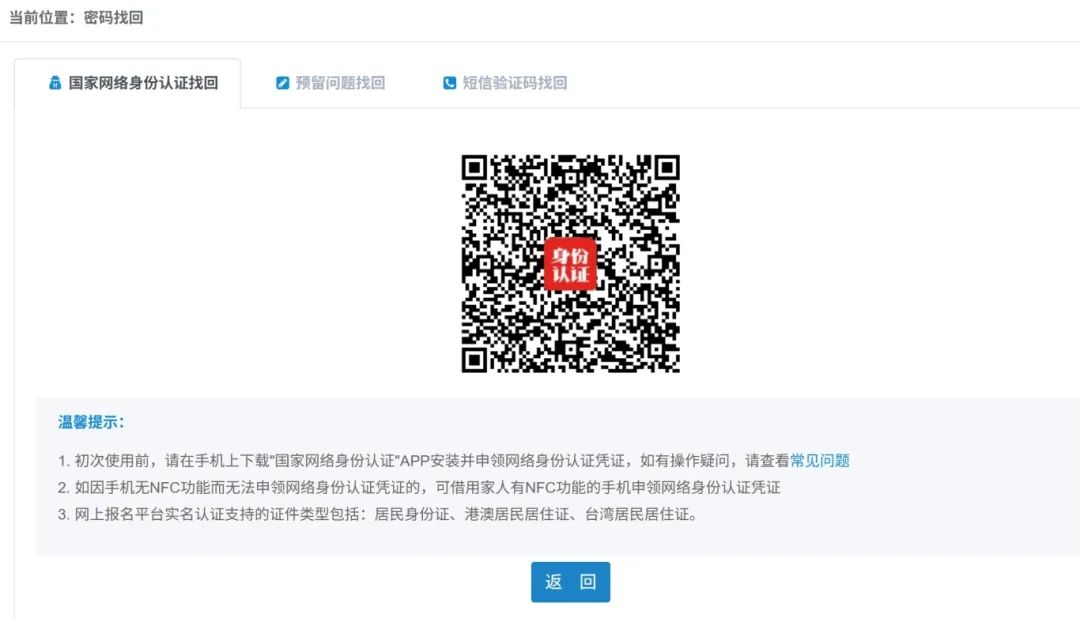Click the national ID authentication tab icon
This screenshot has height=618, width=1080.
(56, 83)
